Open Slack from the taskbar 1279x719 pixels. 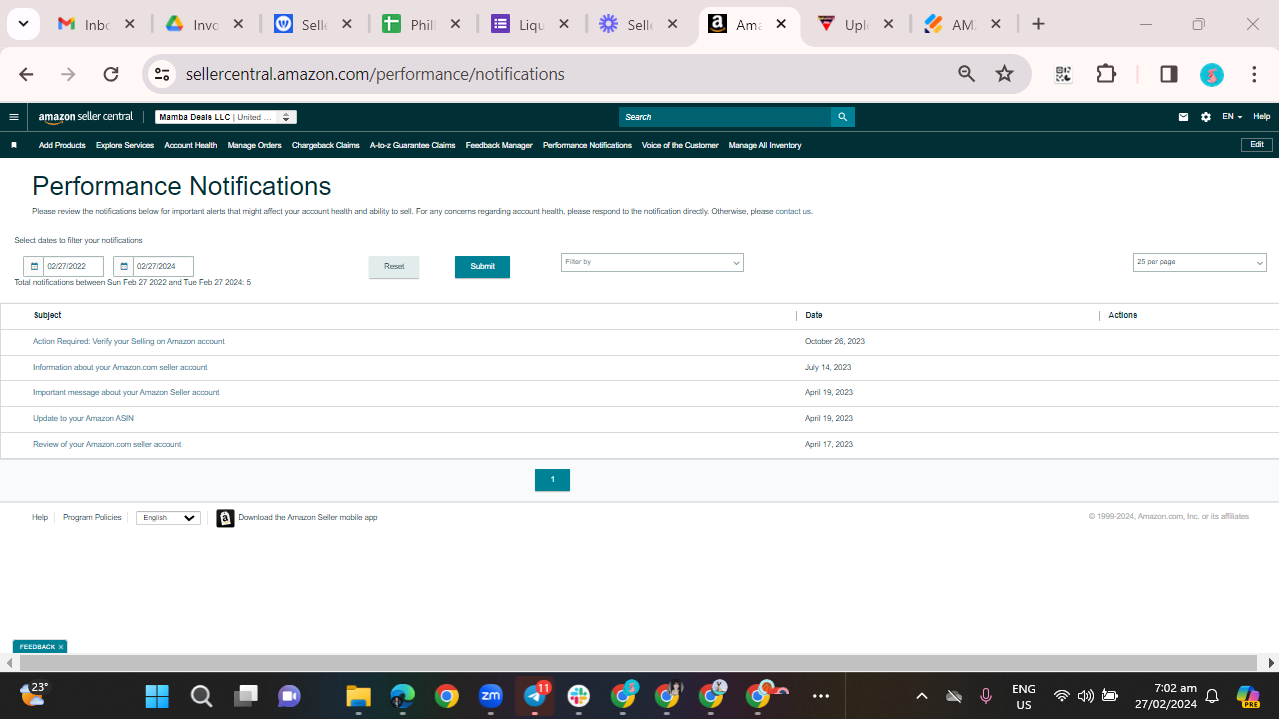pos(578,695)
